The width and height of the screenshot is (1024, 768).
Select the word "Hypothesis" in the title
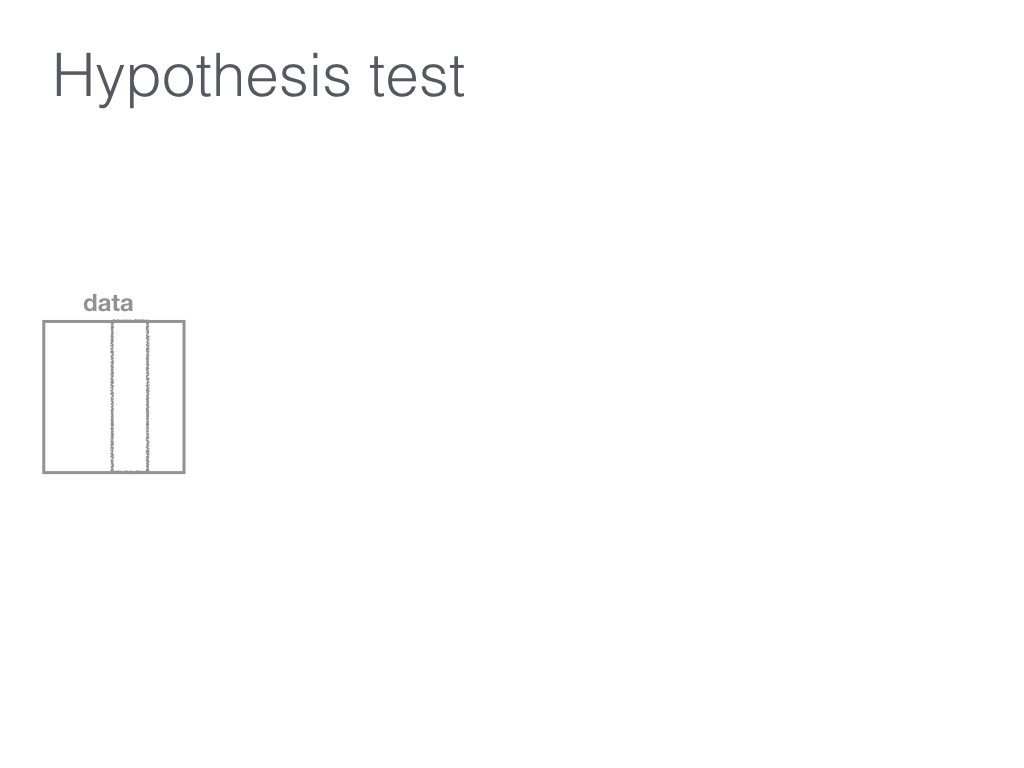click(202, 77)
